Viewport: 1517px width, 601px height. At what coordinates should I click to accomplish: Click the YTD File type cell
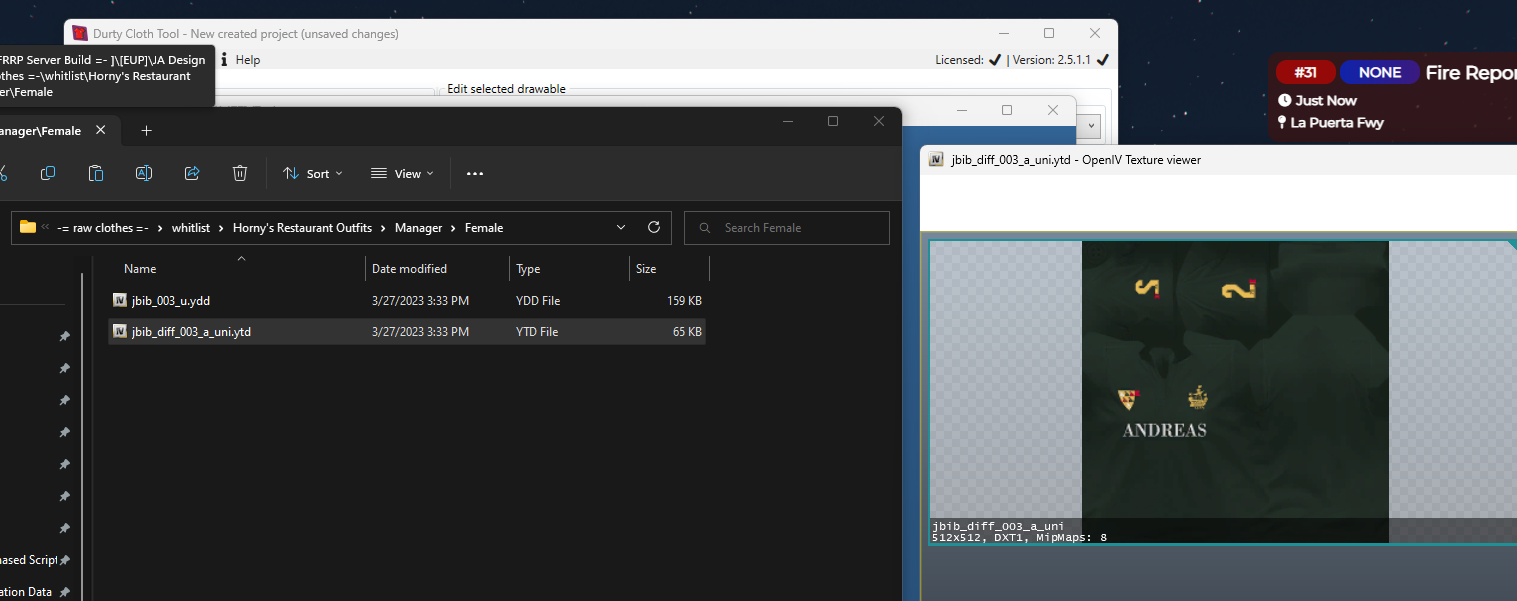pos(537,331)
